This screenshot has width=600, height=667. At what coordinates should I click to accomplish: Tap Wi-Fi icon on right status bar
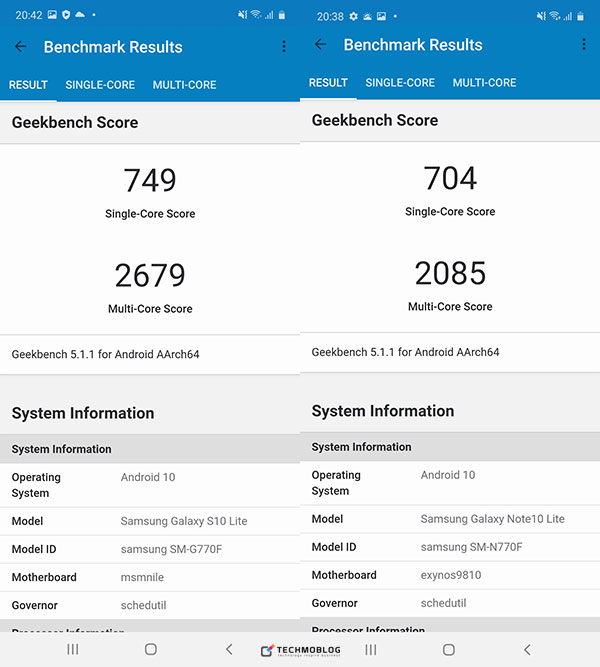click(555, 16)
